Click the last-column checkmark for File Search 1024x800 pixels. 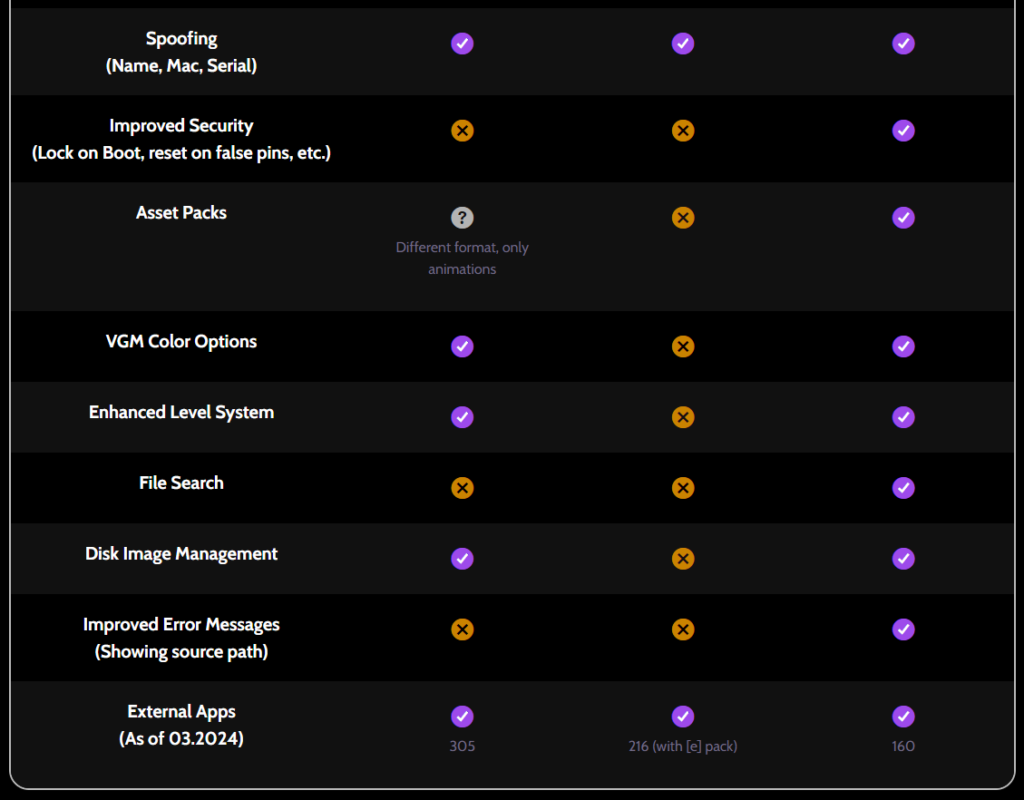(903, 488)
